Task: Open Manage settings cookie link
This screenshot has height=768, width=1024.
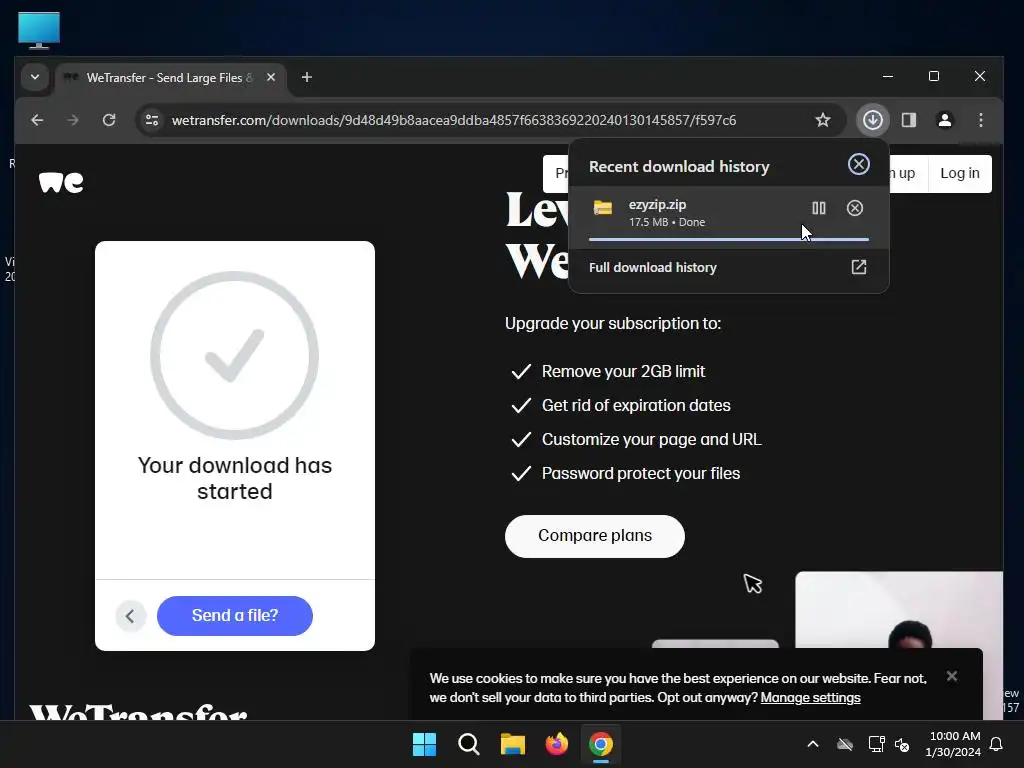Action: coord(810,697)
